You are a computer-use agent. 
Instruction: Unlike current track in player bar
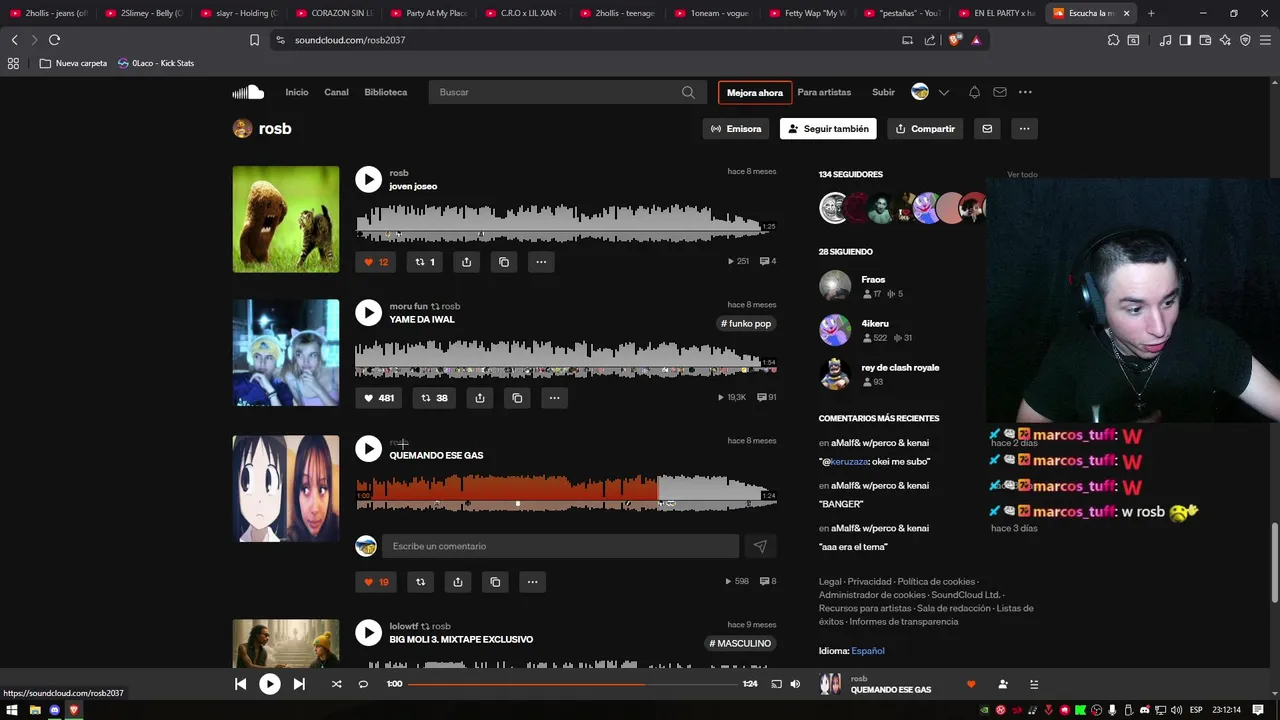pos(971,684)
